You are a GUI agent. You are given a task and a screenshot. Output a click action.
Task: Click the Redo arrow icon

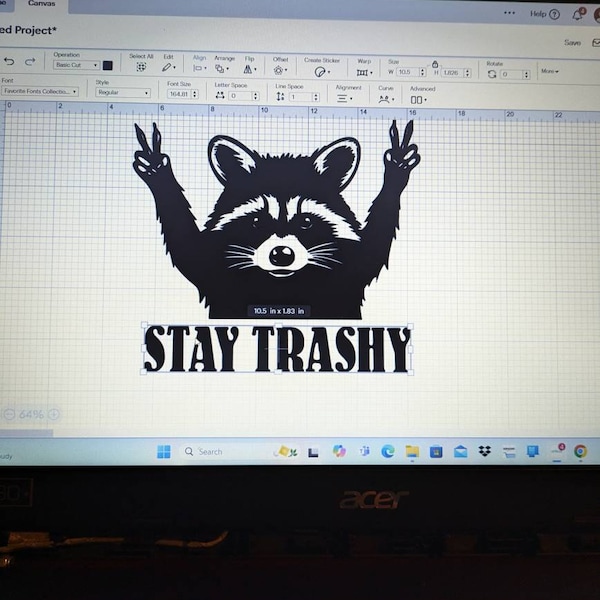coord(30,62)
